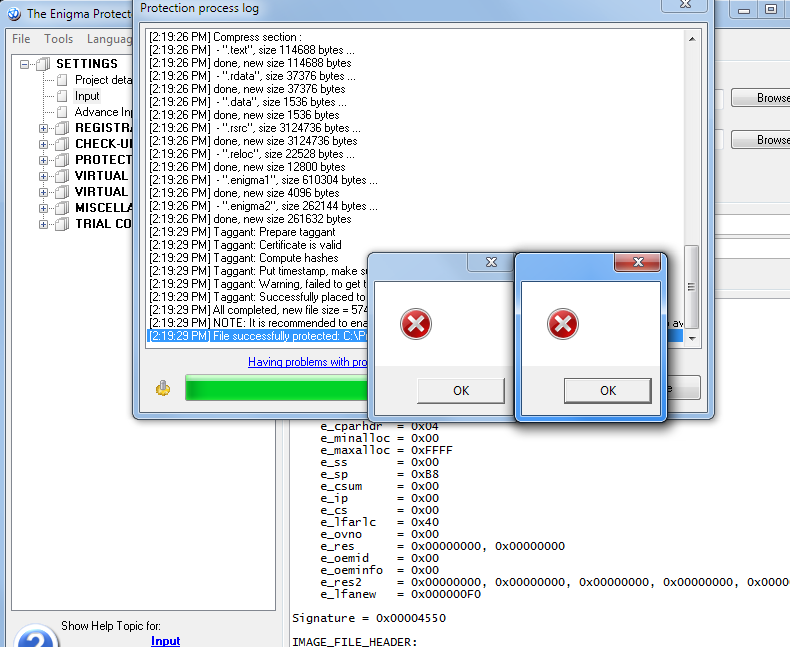Screen dimensions: 790x647
Task: Click the SETTINGS folder icon in tree
Action: (43, 64)
